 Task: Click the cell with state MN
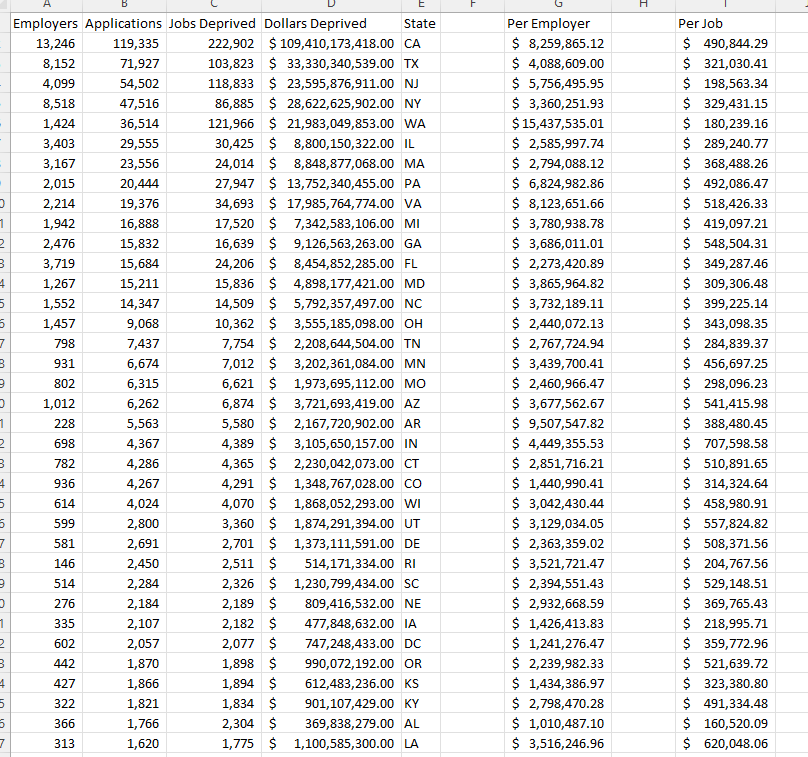pyautogui.click(x=421, y=364)
